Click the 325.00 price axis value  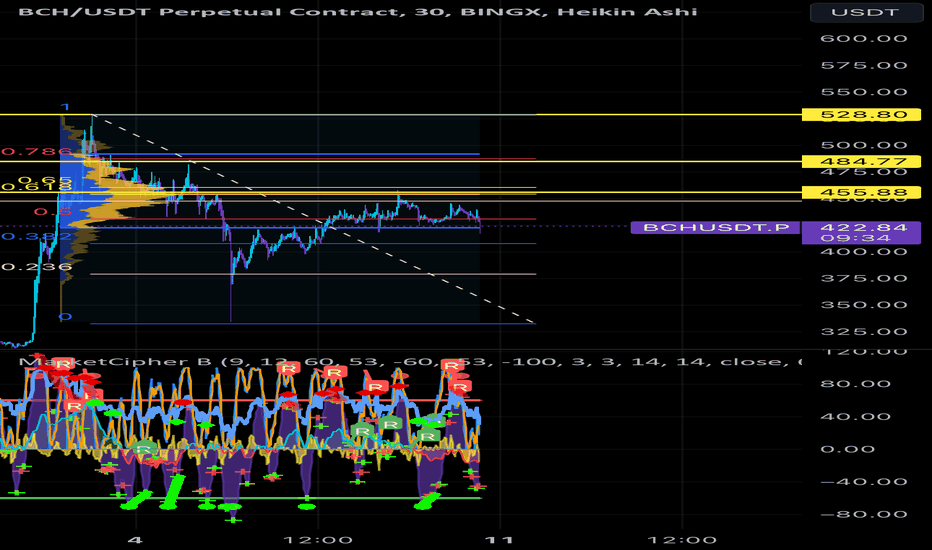[864, 332]
